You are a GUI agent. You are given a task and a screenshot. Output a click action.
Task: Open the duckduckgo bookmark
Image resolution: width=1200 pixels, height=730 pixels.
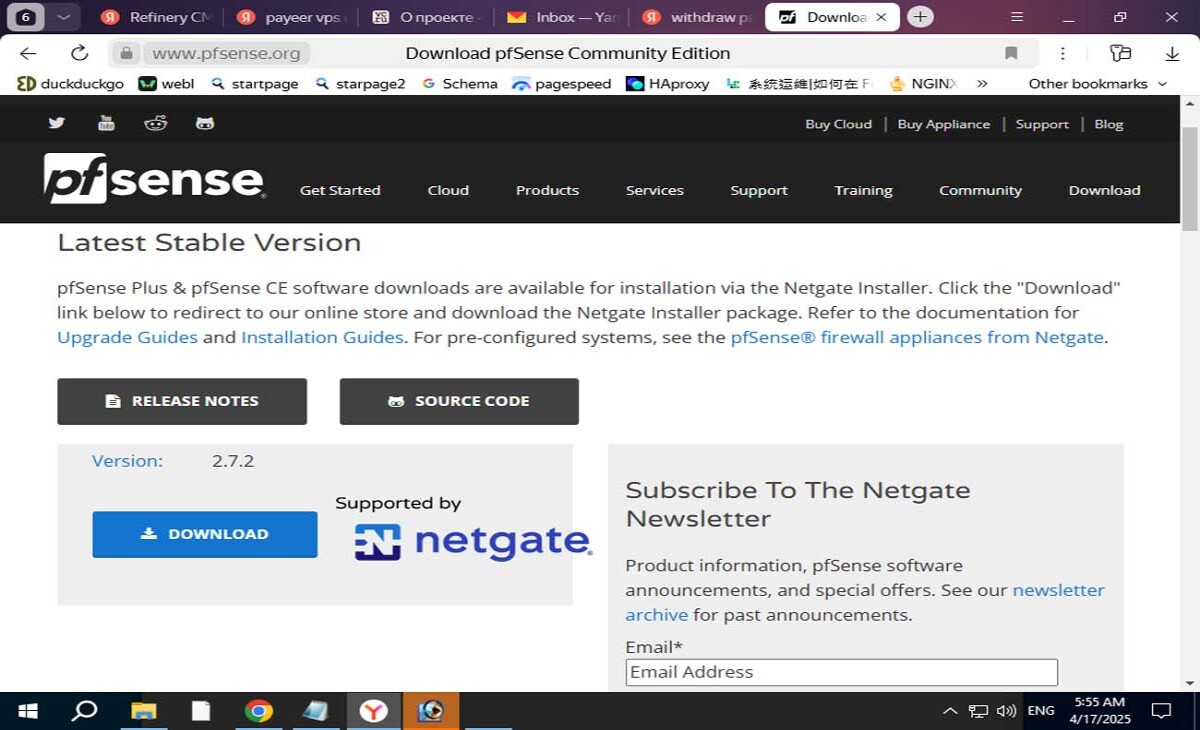coord(70,84)
